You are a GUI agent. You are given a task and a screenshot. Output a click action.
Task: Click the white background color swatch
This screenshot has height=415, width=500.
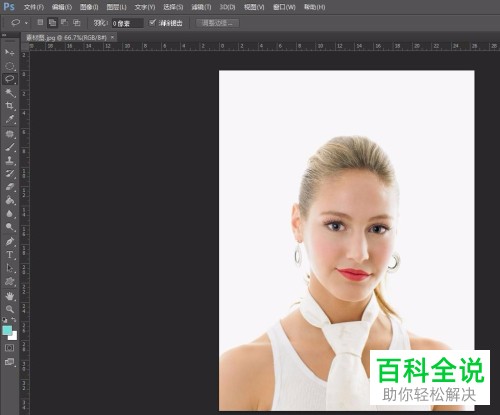[13, 336]
